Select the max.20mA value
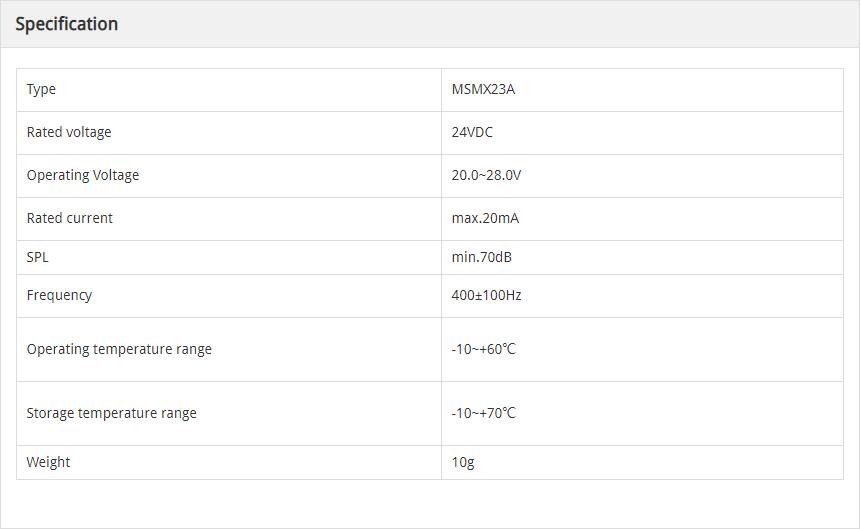This screenshot has width=861, height=529. [x=485, y=219]
